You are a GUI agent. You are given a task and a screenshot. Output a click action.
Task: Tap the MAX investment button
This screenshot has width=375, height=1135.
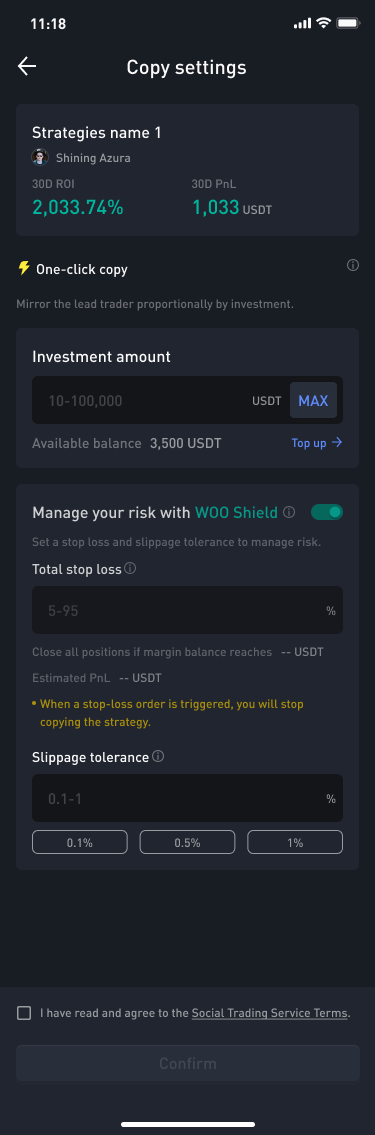pos(313,400)
